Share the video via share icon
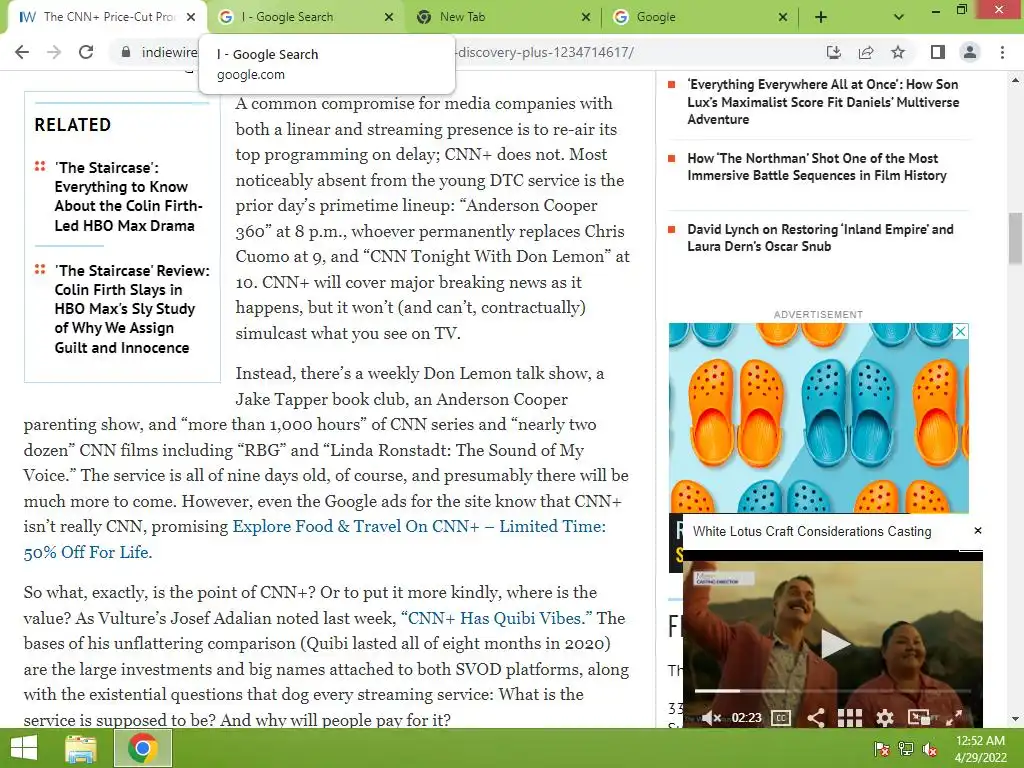Viewport: 1024px width, 768px height. coord(815,718)
